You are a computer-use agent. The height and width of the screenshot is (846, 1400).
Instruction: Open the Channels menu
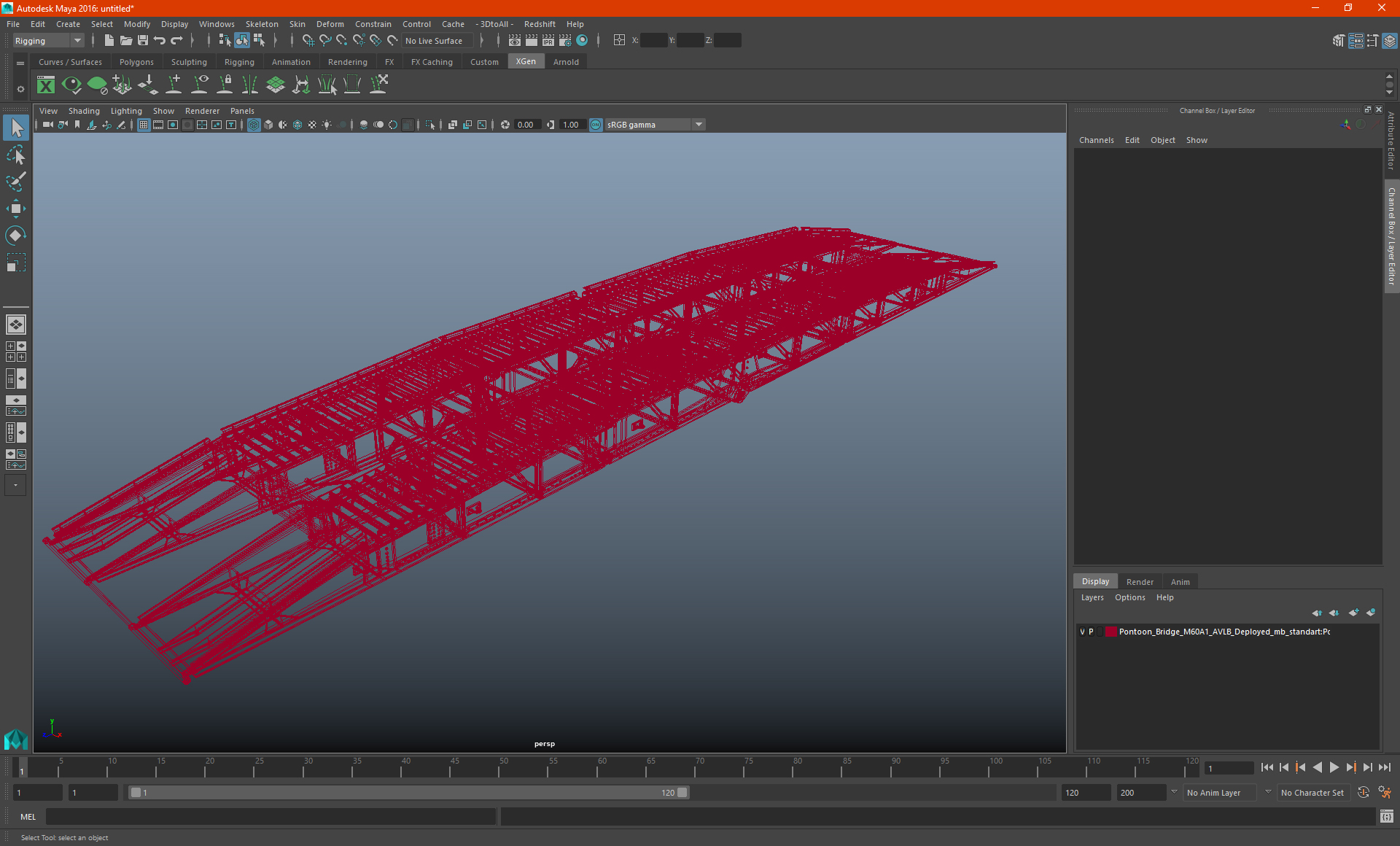1096,140
